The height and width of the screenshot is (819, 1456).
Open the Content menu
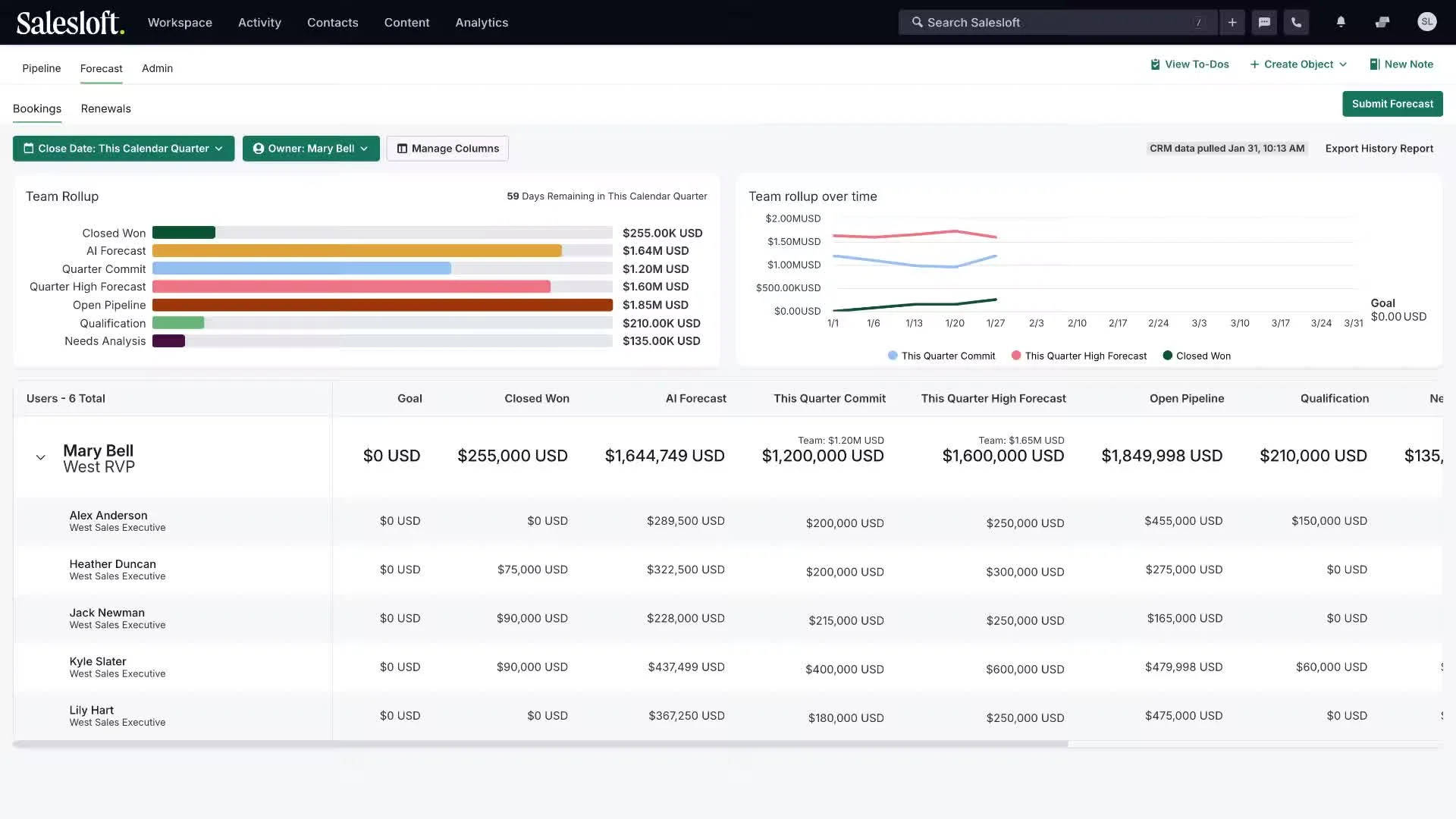pyautogui.click(x=406, y=23)
